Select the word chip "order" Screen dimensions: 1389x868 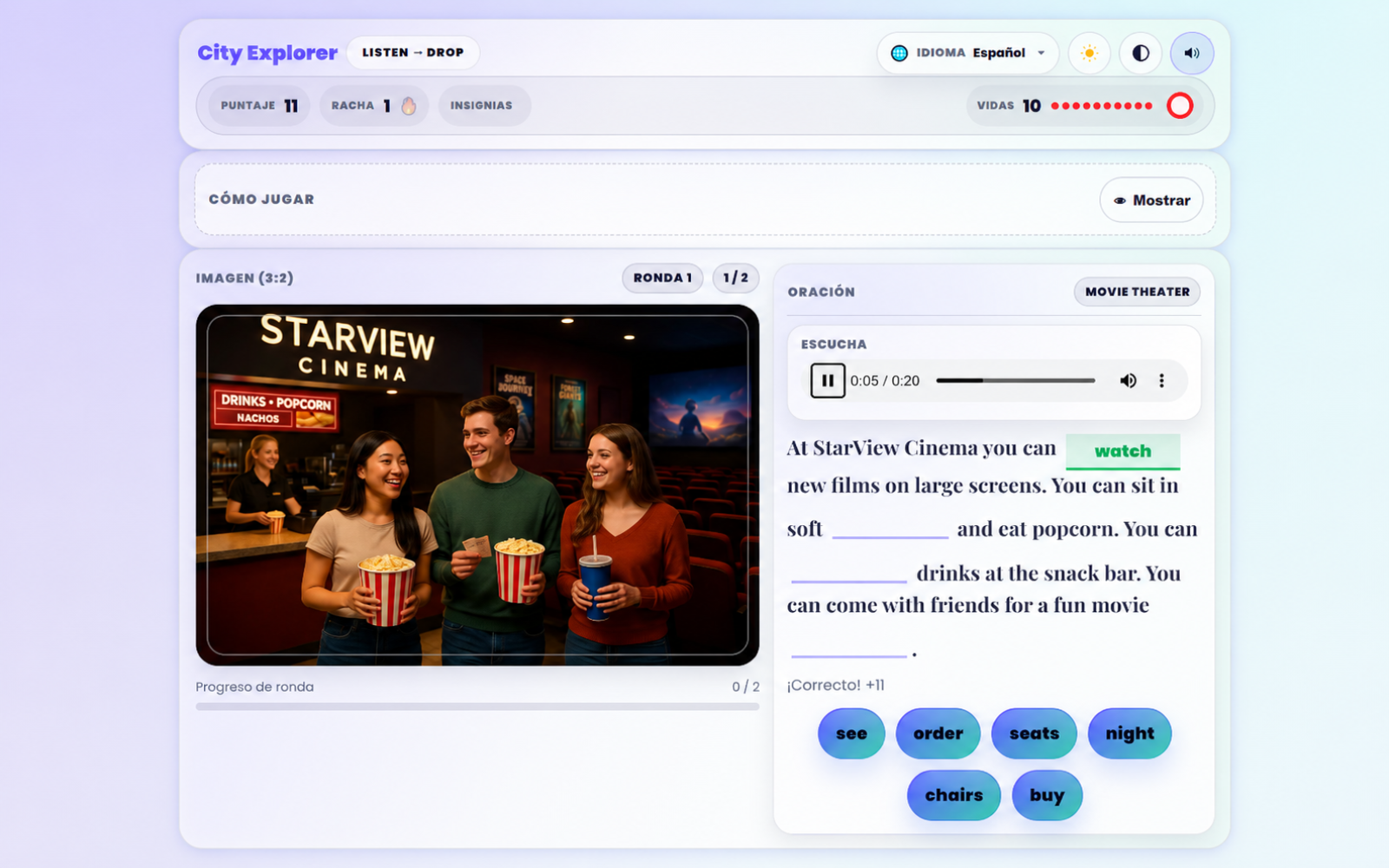(x=938, y=733)
